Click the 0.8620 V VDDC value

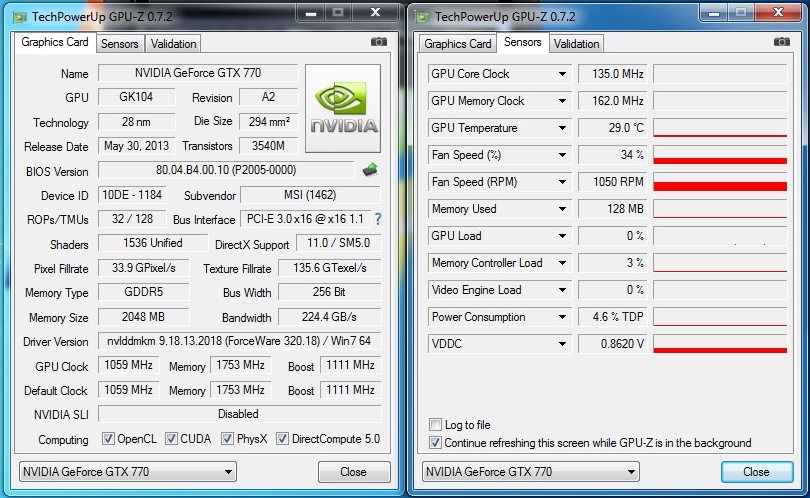tap(612, 344)
